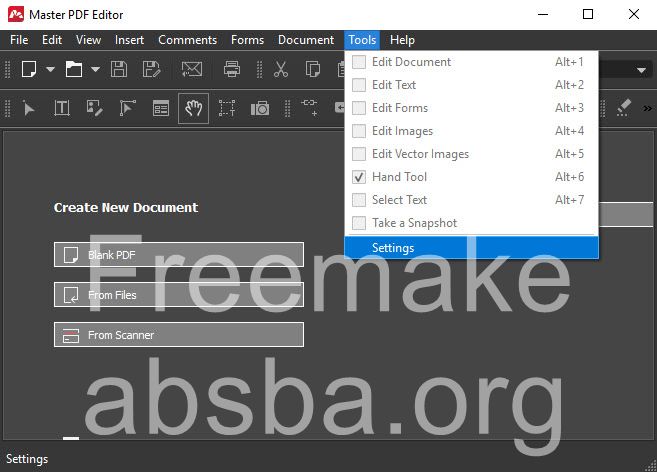Click the Copy pages icon
The width and height of the screenshot is (657, 472).
click(313, 69)
